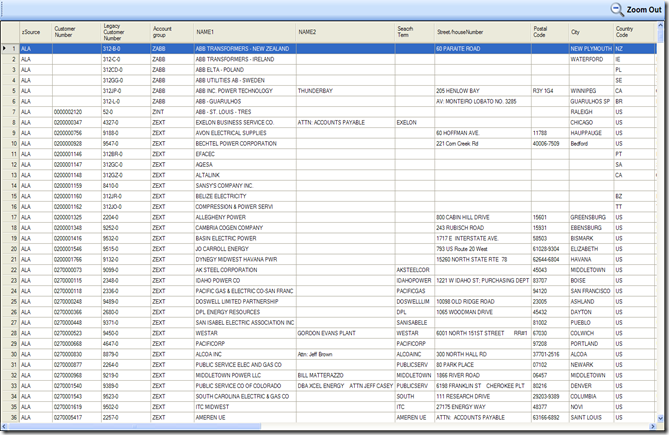Click cell DOSWELL LIMITED PARTNERSHIP
Viewport: 669px width, 435px height.
point(245,302)
